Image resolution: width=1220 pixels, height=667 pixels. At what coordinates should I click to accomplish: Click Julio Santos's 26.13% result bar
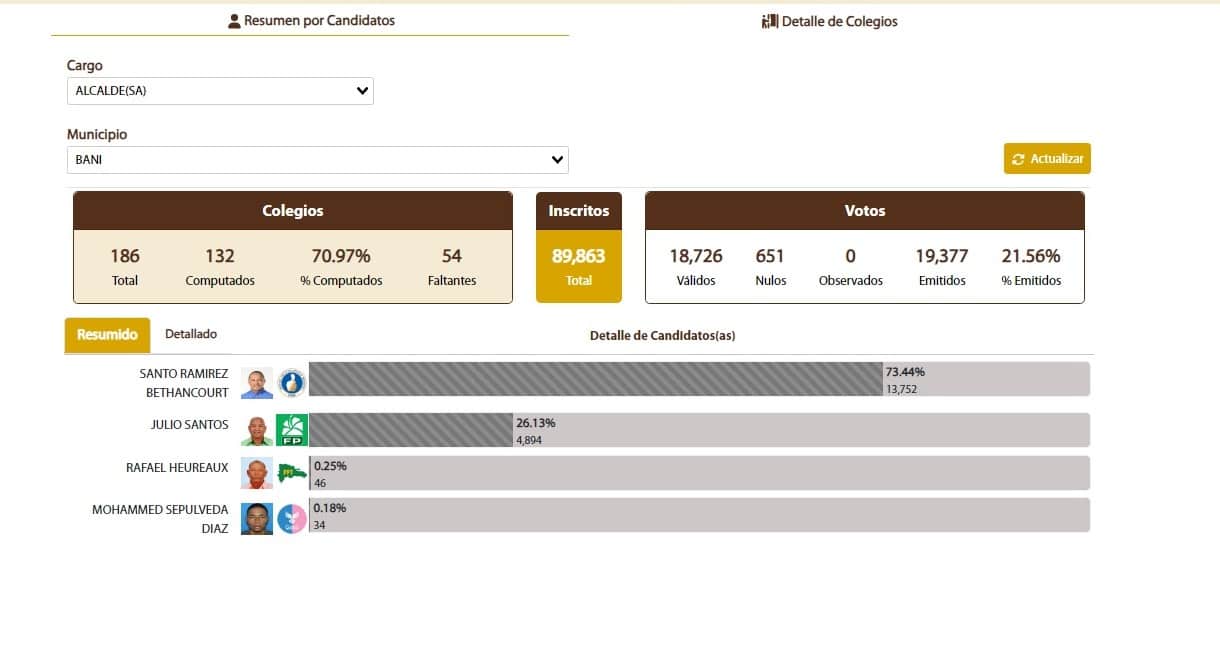pos(410,428)
